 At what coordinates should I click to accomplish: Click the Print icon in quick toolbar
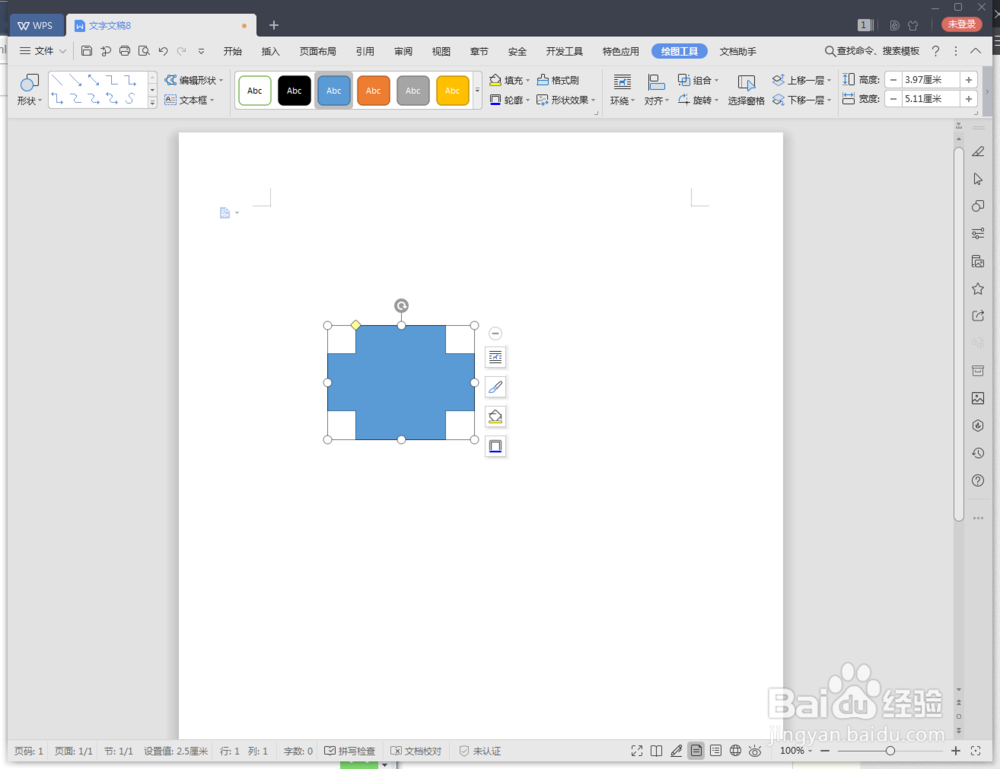click(125, 51)
